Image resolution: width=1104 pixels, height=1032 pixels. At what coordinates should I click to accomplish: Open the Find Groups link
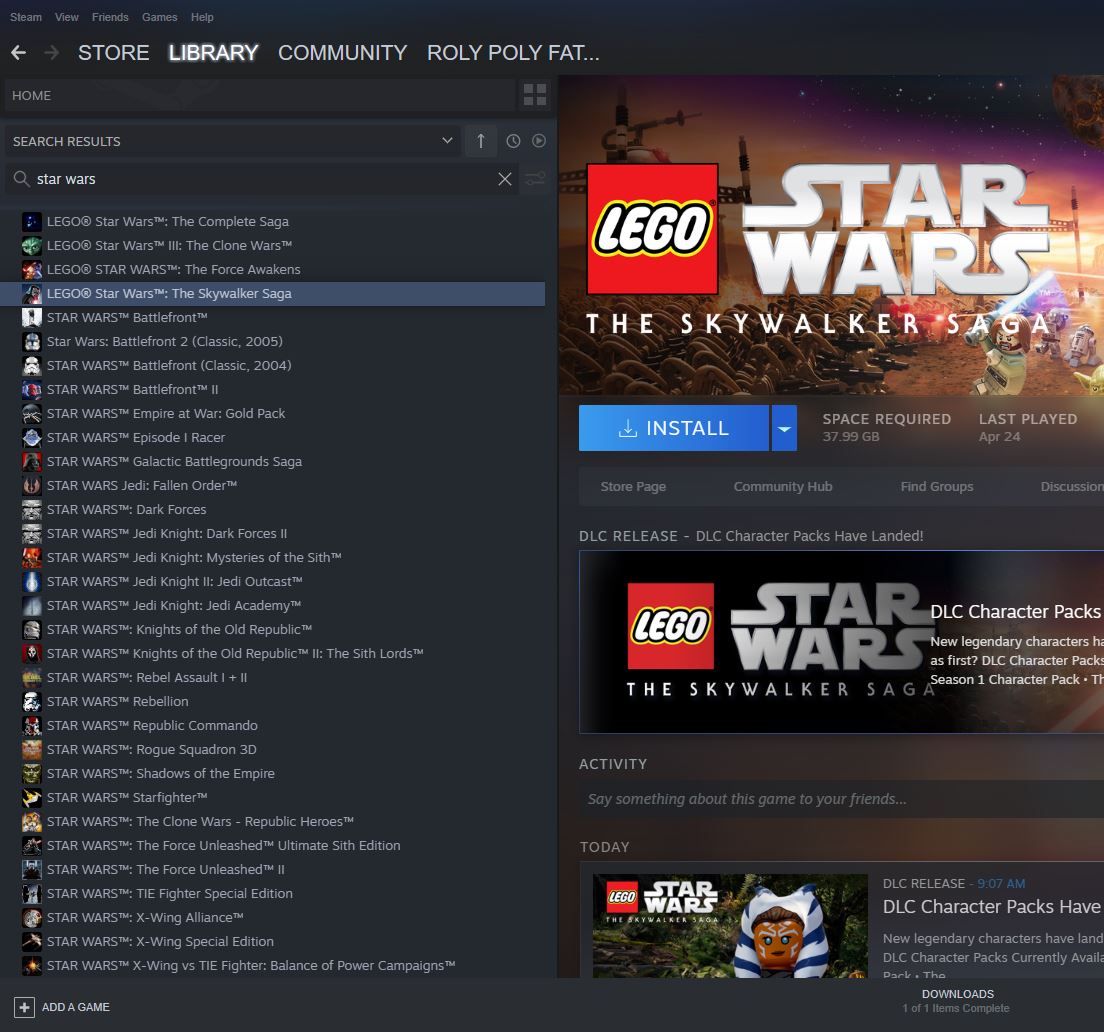(x=936, y=486)
